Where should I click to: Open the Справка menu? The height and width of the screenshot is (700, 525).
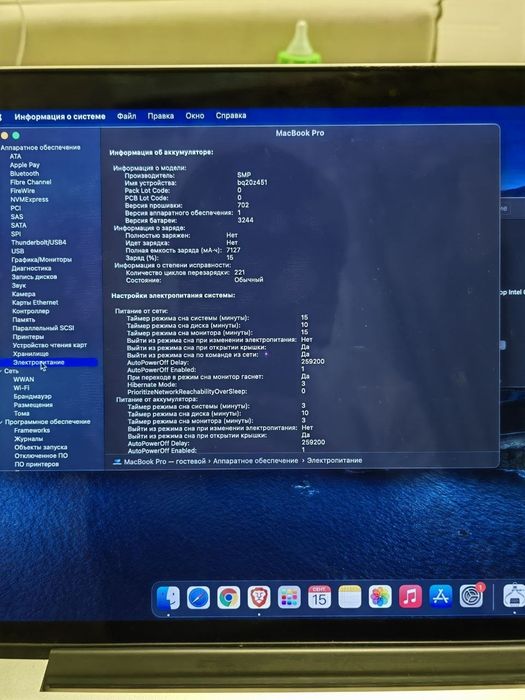231,115
